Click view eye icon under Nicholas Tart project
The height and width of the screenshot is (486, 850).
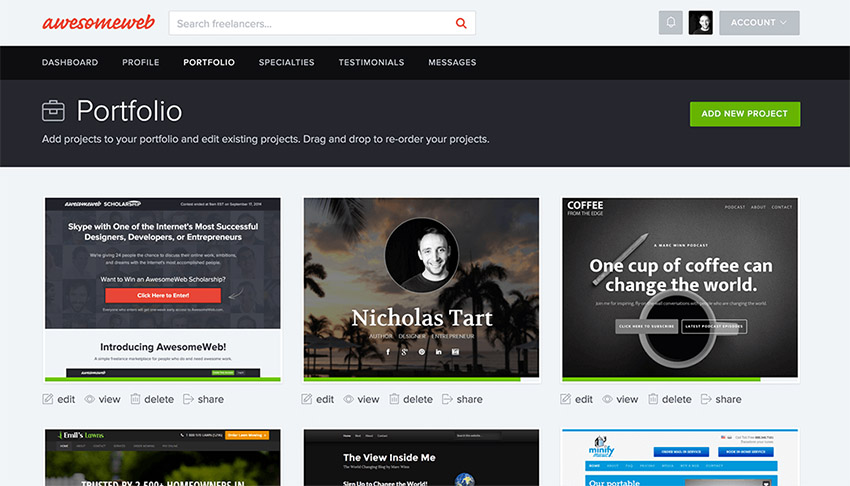(x=349, y=399)
